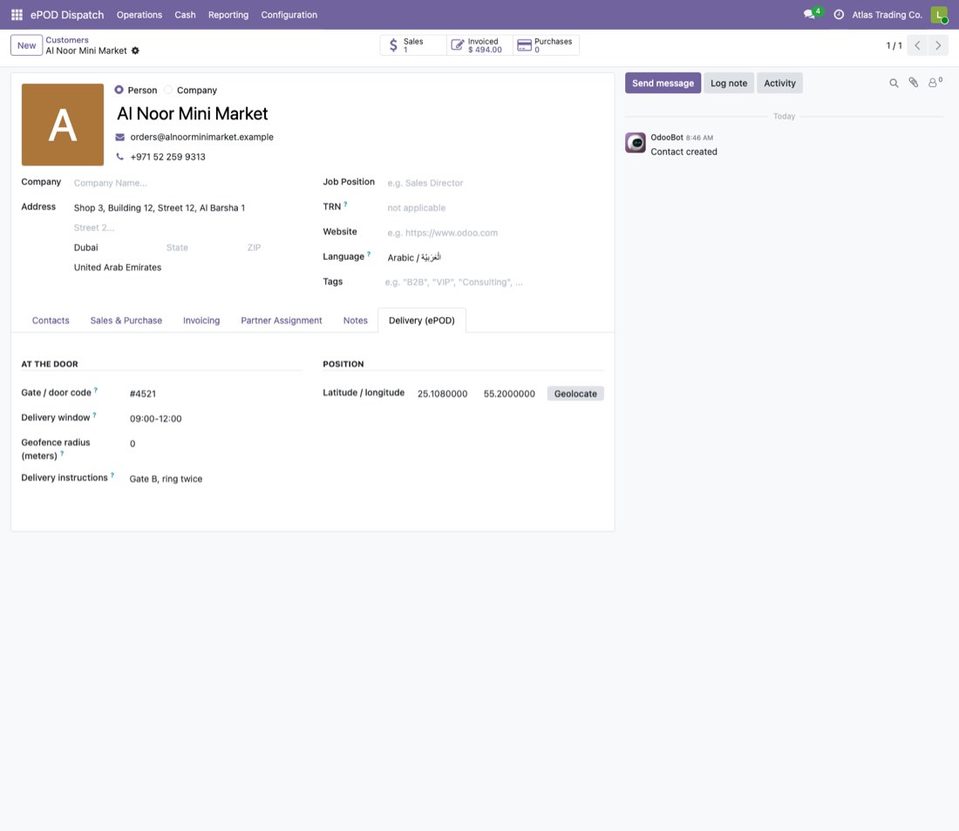Viewport: 959px width, 831px height.
Task: Open the Purchases stat button
Action: (546, 45)
